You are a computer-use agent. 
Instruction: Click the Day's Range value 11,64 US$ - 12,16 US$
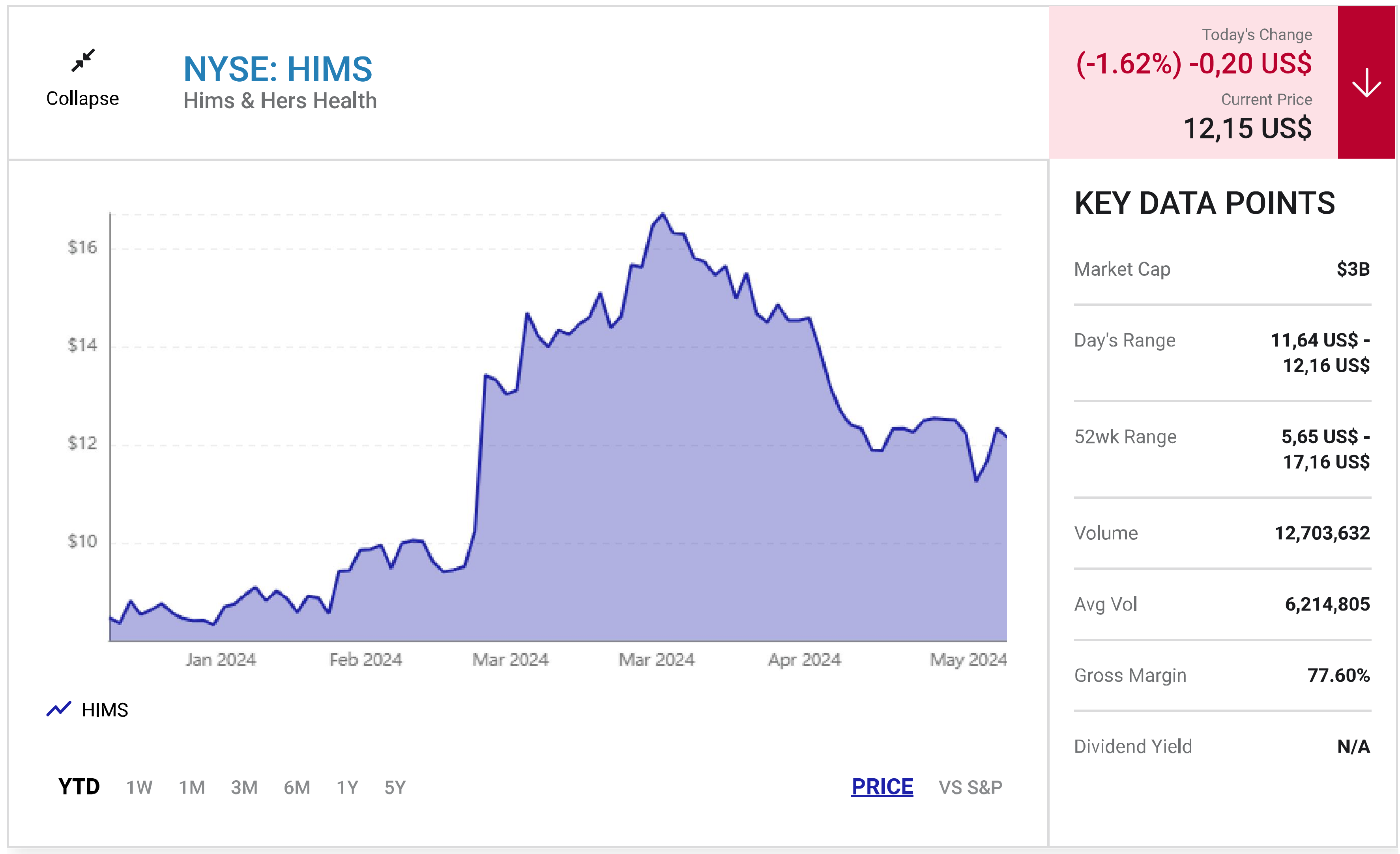click(1320, 352)
